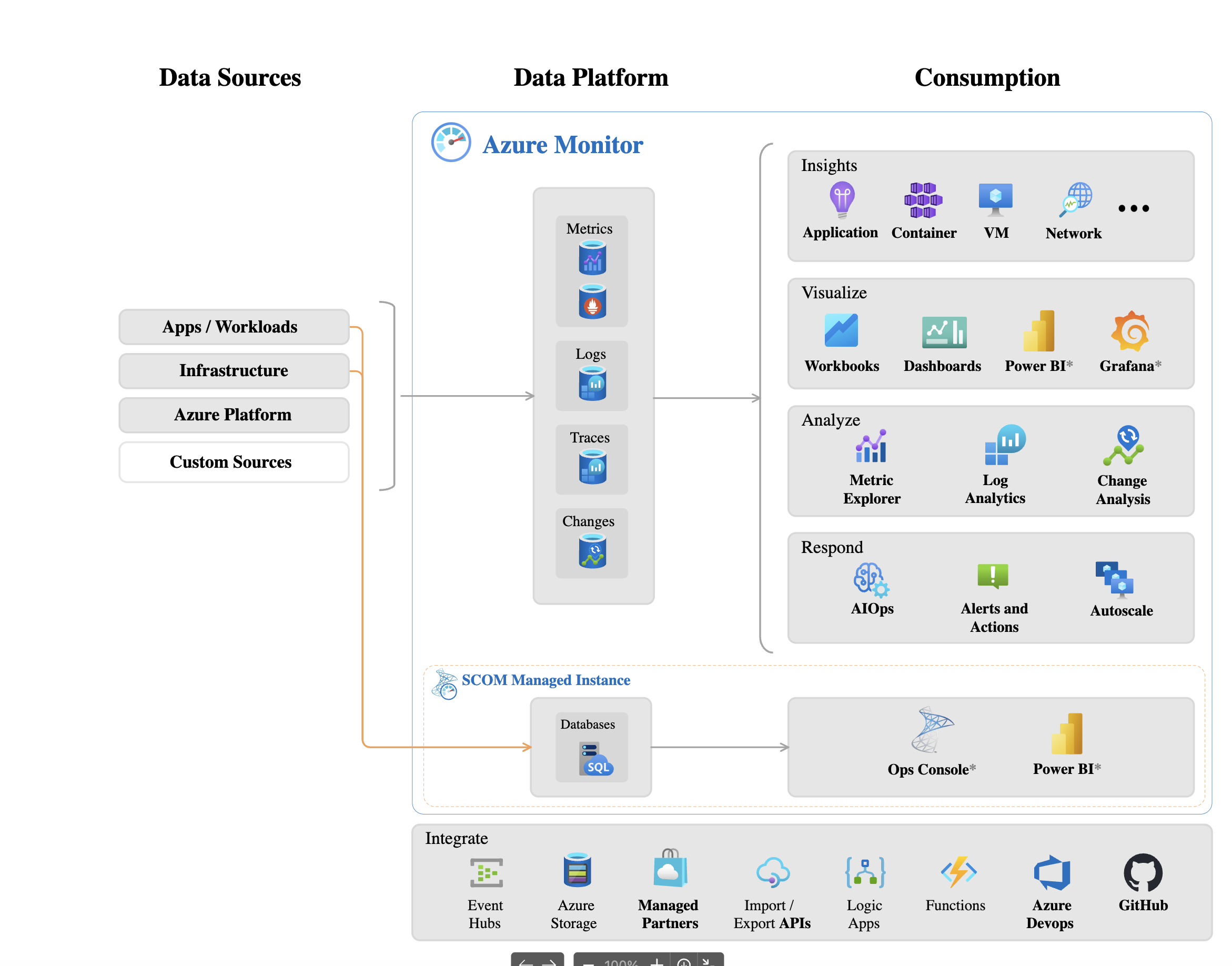
Task: Click the Prometheus metrics database icon
Action: [x=592, y=301]
